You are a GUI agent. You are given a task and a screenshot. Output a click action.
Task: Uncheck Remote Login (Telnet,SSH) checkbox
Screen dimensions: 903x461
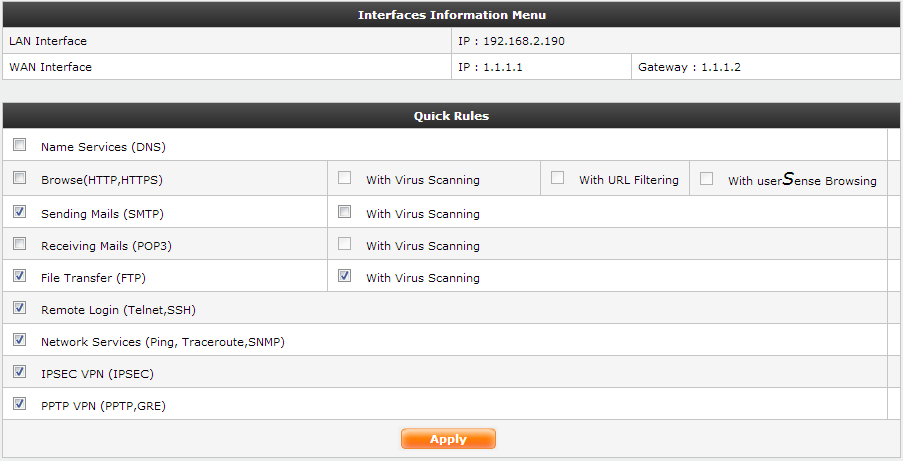[20, 308]
